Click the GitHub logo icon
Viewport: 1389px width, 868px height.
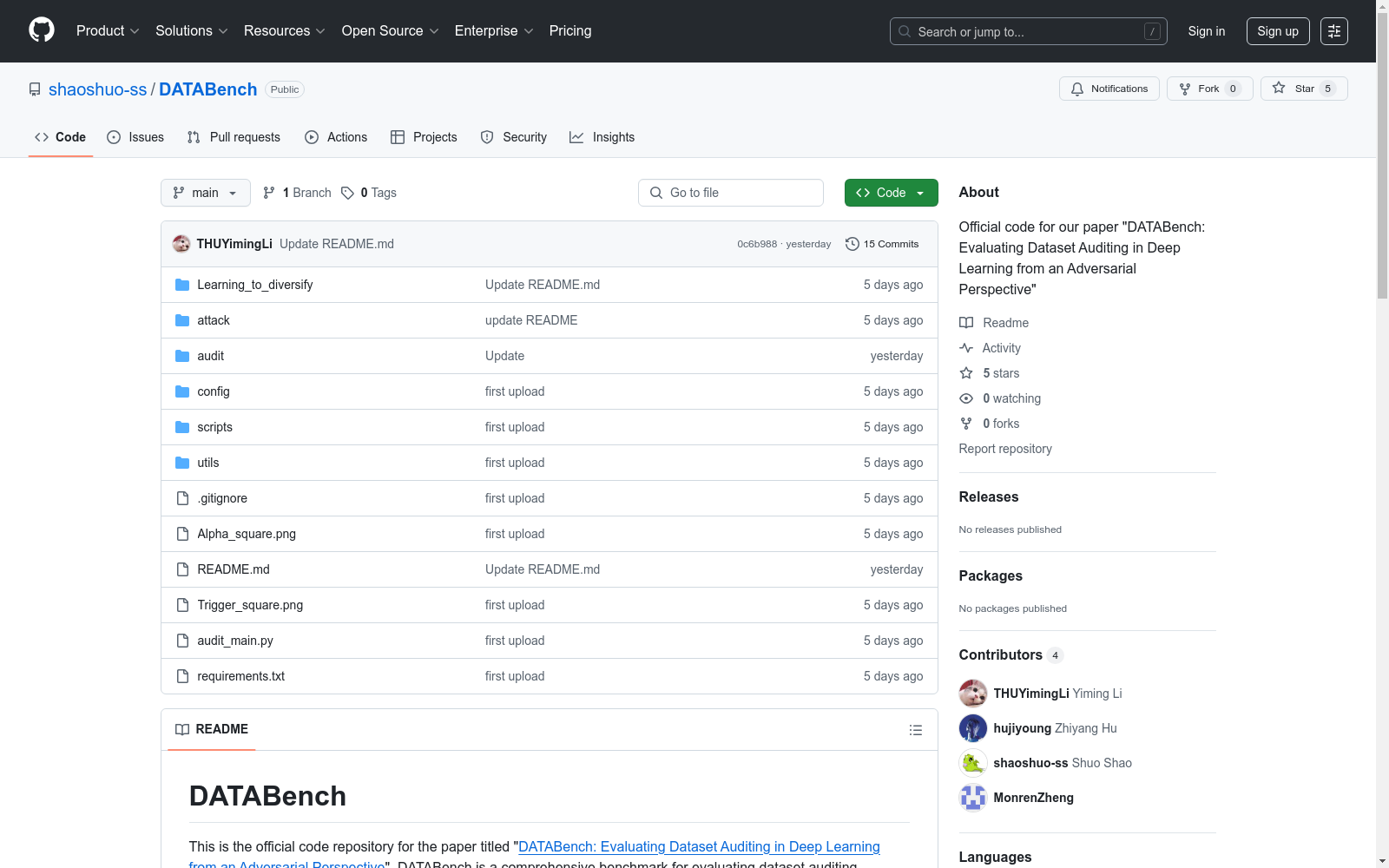click(42, 30)
